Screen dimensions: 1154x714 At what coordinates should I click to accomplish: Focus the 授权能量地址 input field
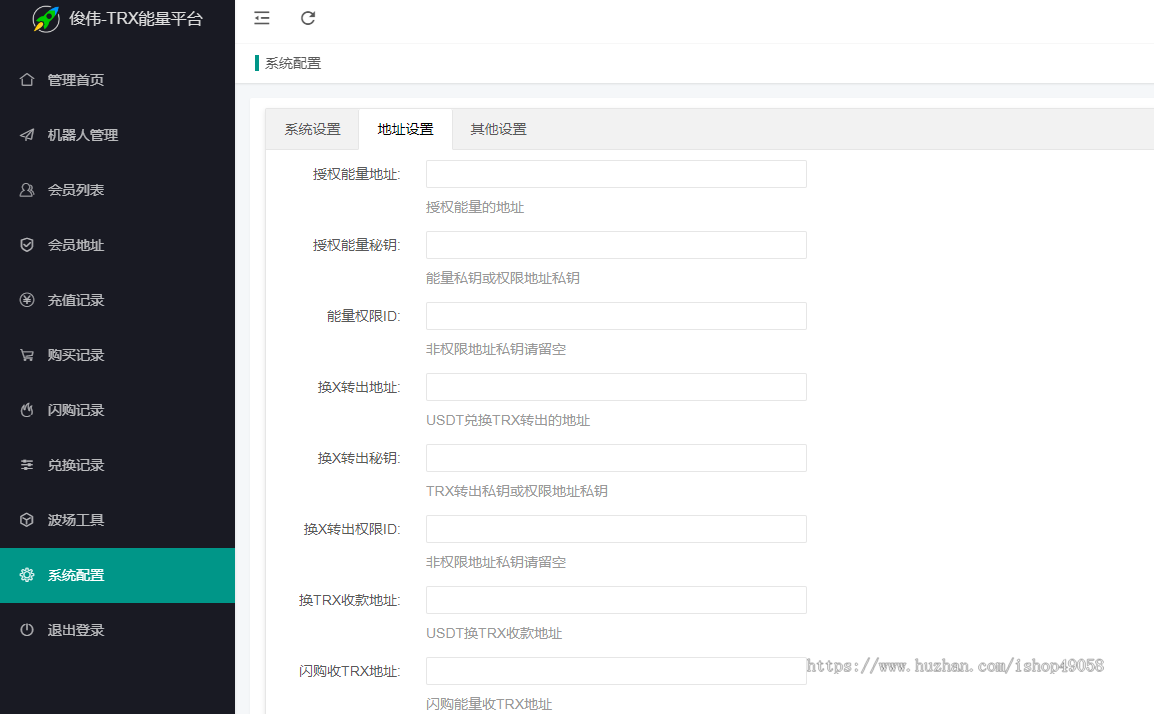[616, 174]
